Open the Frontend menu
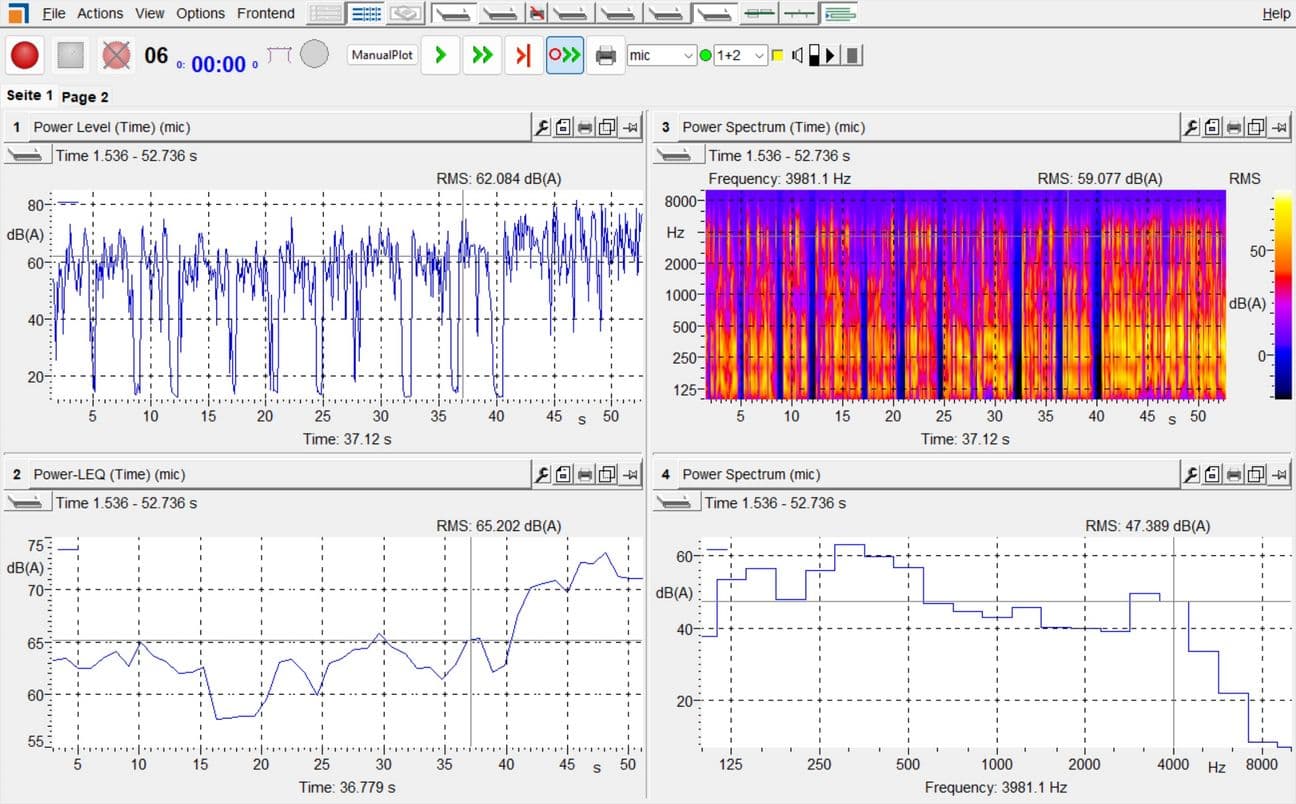The height and width of the screenshot is (804, 1296). click(266, 13)
